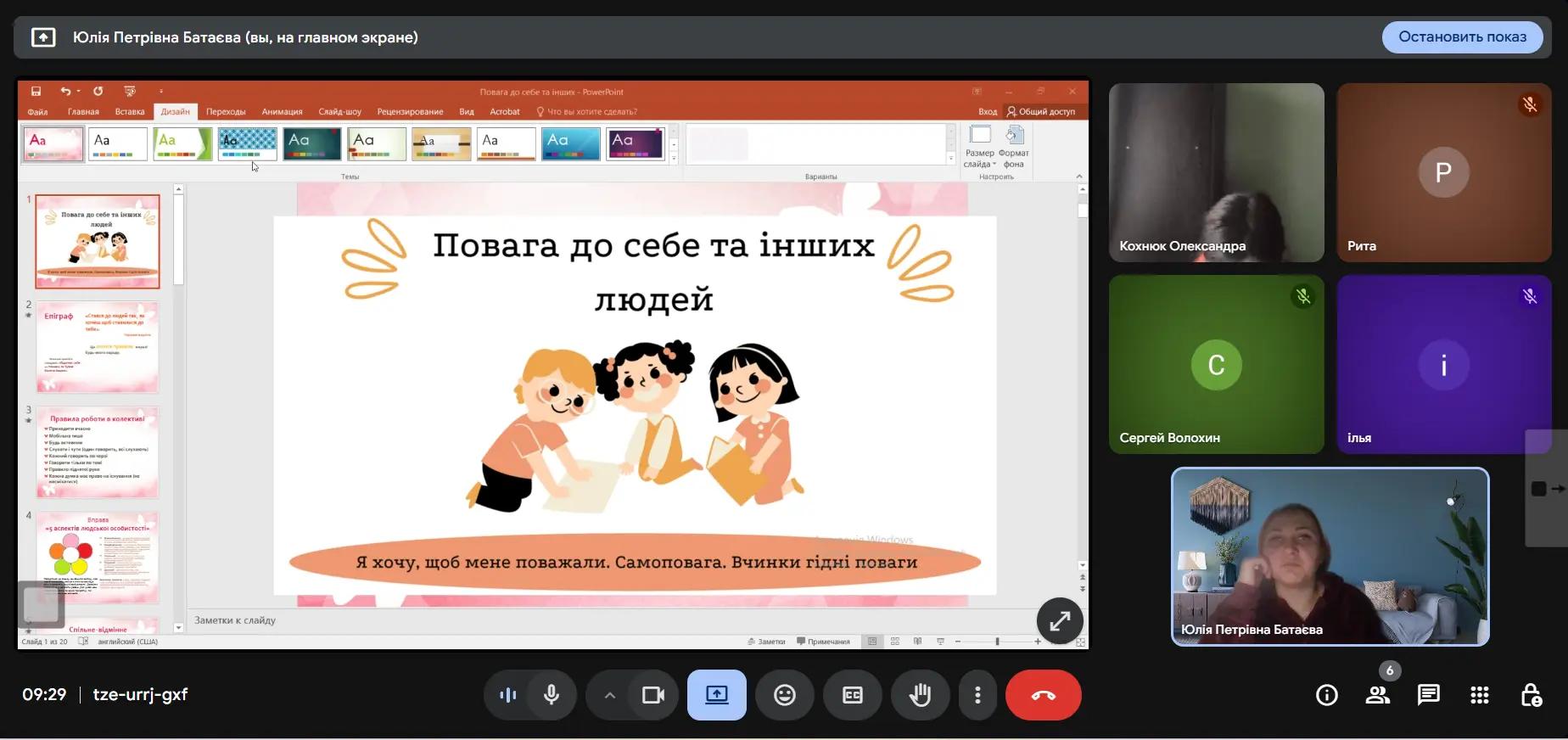Open the emoji reactions panel

click(785, 695)
